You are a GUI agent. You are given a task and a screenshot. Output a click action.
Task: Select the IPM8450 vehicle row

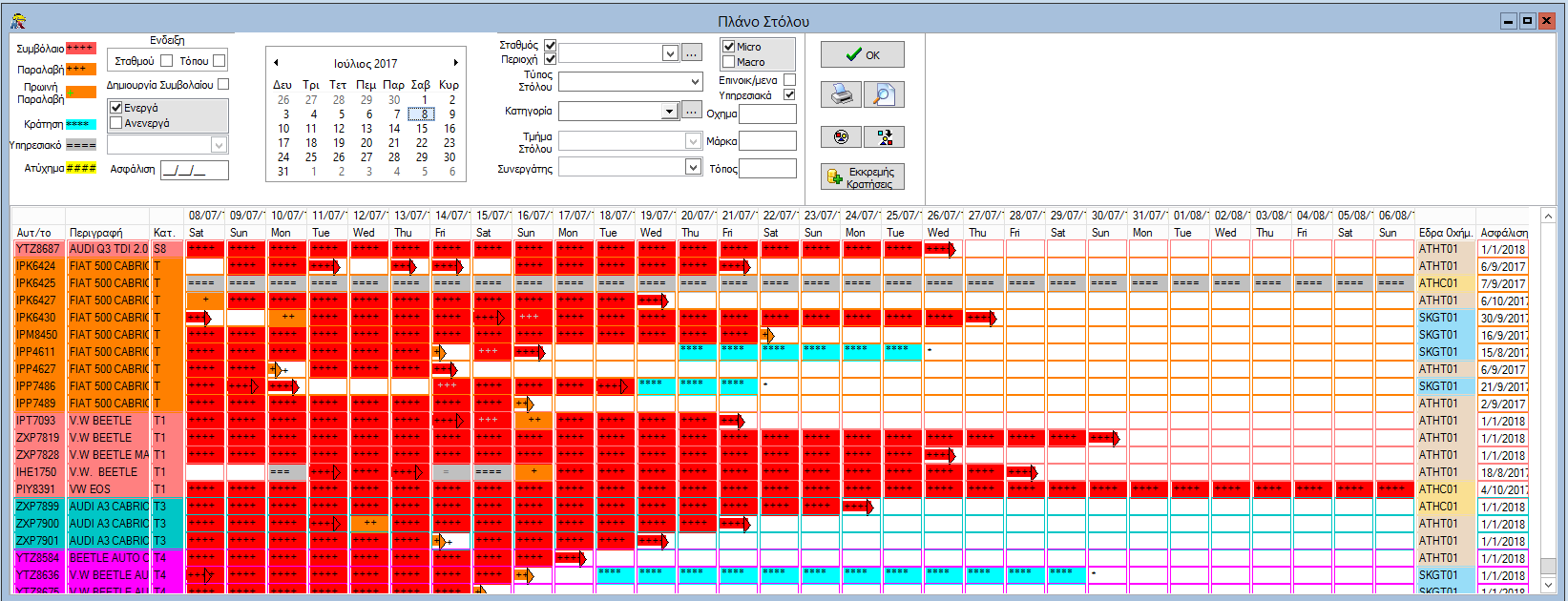[x=38, y=335]
